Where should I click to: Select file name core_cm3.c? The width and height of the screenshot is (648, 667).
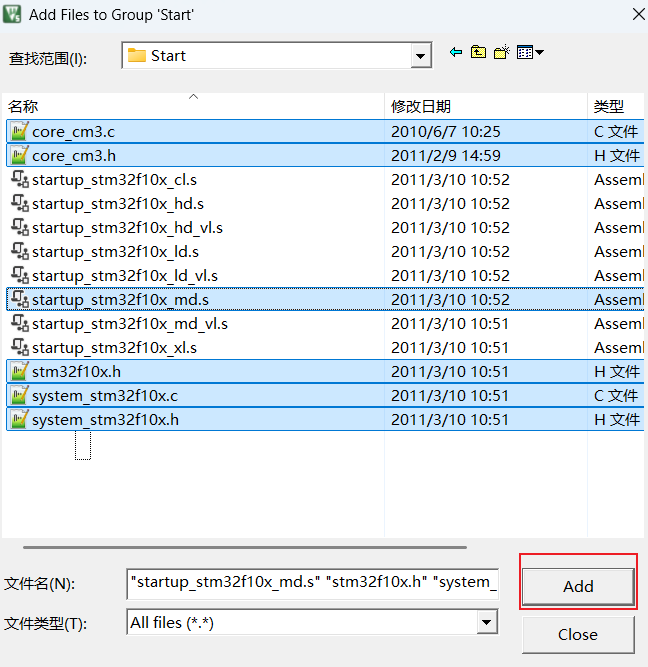[x=74, y=132]
